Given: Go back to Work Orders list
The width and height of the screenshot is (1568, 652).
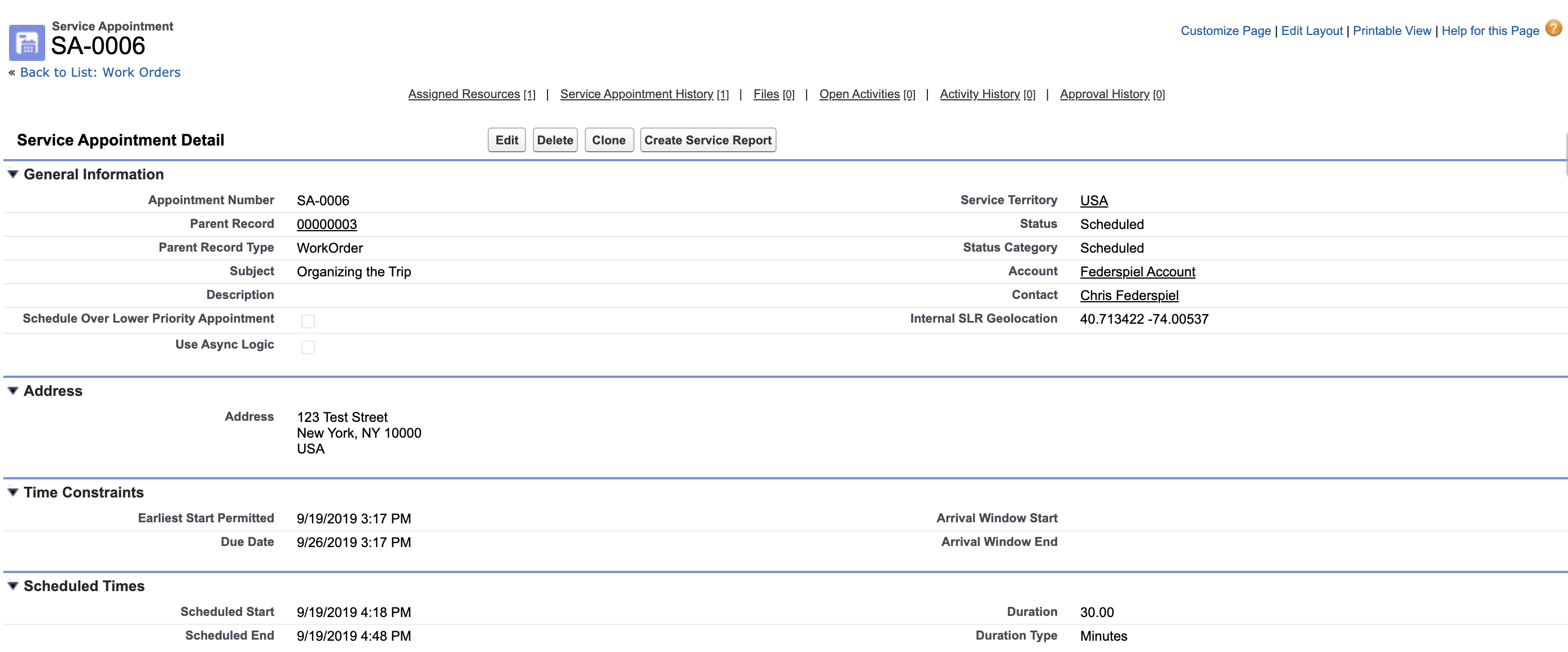Looking at the screenshot, I should click(100, 72).
